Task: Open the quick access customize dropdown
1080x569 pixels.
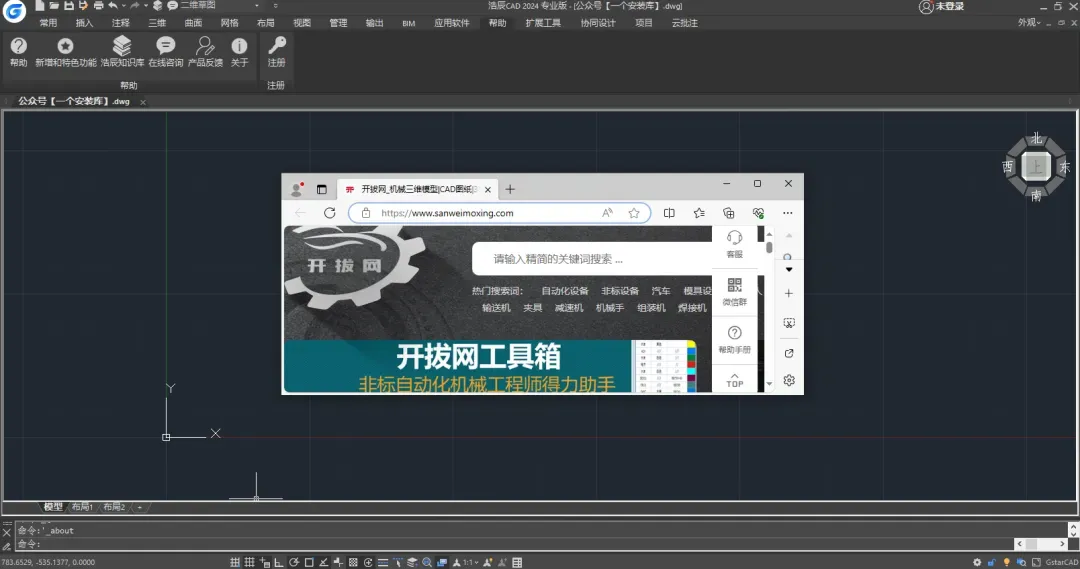Action: 276,6
